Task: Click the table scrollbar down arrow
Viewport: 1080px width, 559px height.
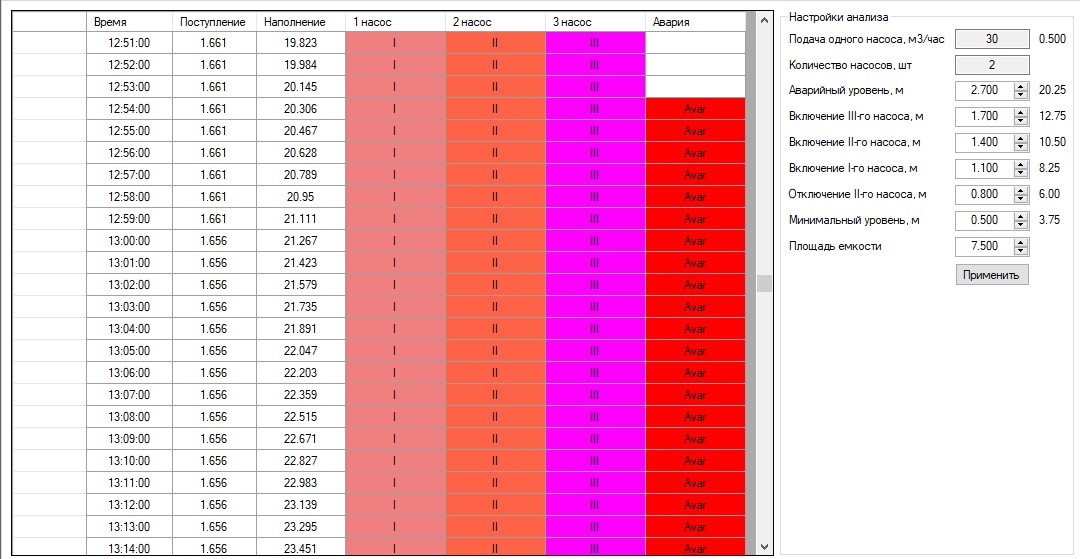Action: [x=764, y=547]
